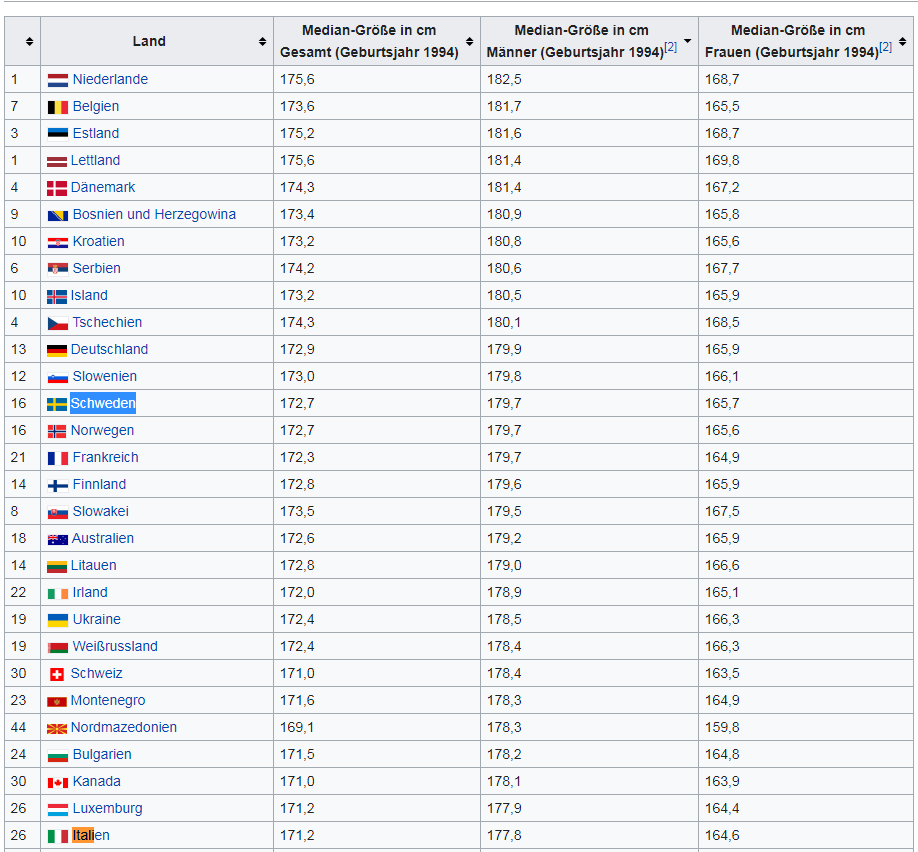918x852 pixels.
Task: Click the Estonia flag icon
Action: tap(57, 134)
